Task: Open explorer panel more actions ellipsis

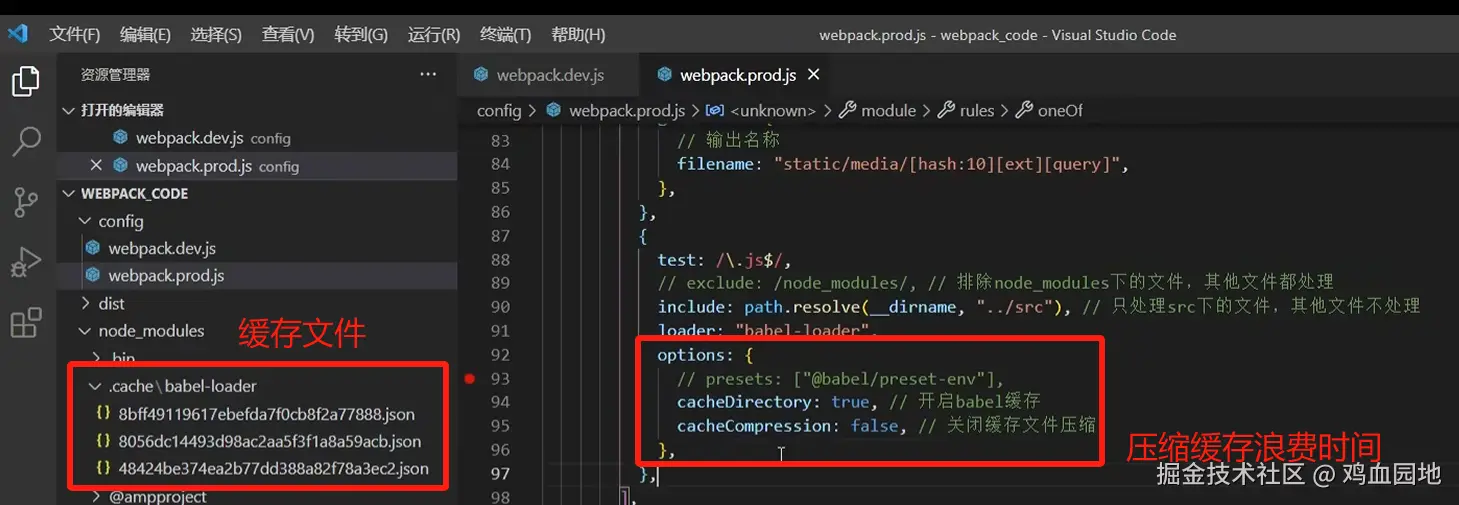Action: click(428, 74)
